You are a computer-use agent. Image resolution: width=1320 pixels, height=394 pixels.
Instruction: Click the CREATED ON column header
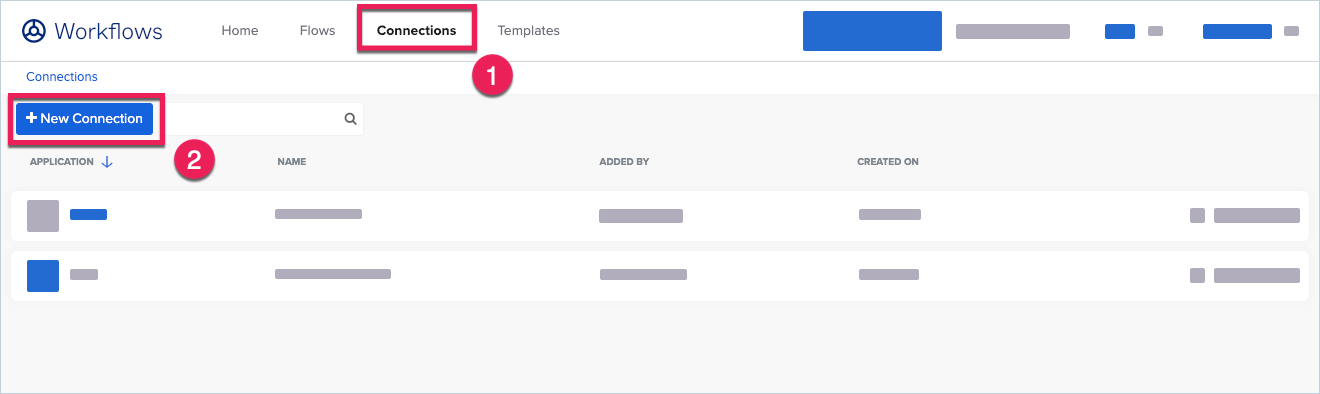[888, 162]
